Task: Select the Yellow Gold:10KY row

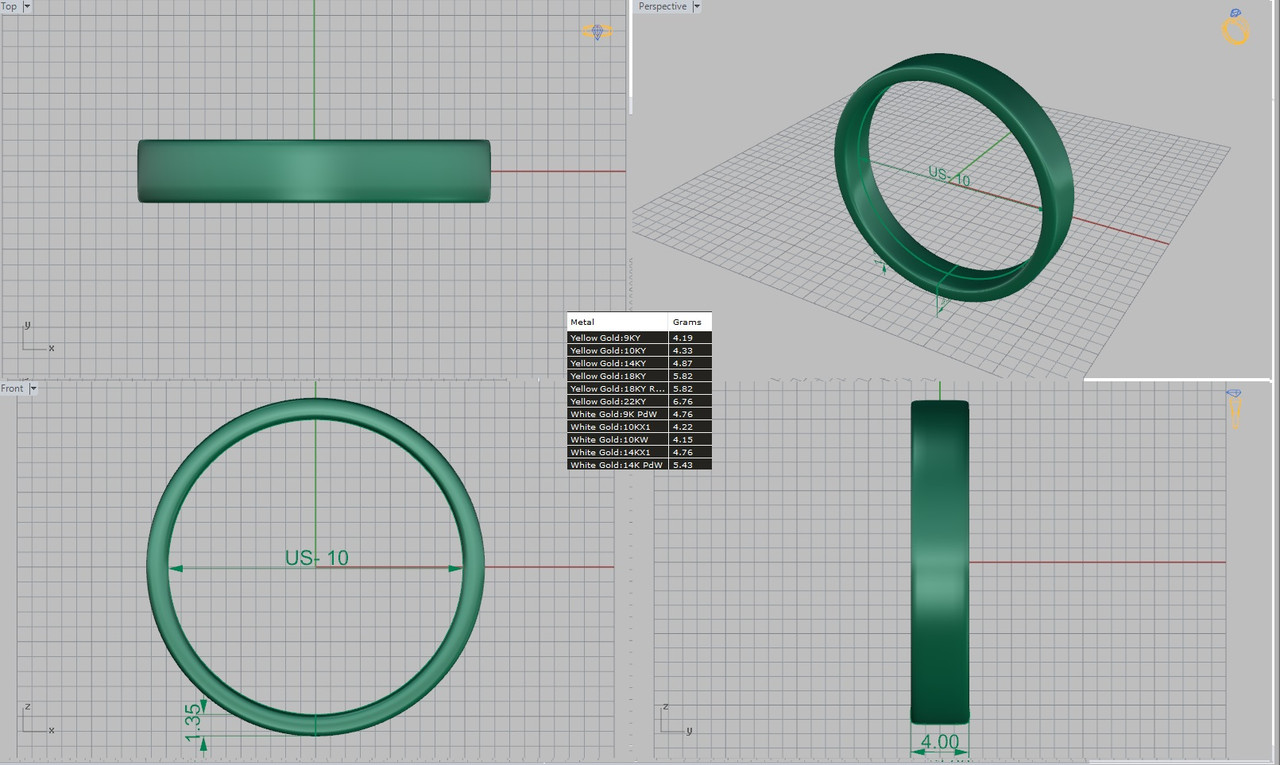Action: pyautogui.click(x=639, y=351)
